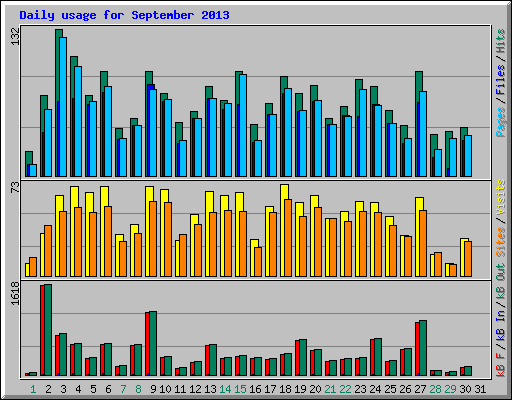Click day 26 on the x-axis
Viewport: 512px width, 400px height.
(405, 389)
